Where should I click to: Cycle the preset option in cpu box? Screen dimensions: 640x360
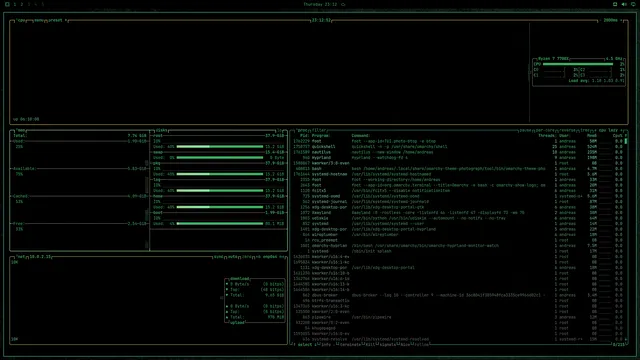pos(57,20)
